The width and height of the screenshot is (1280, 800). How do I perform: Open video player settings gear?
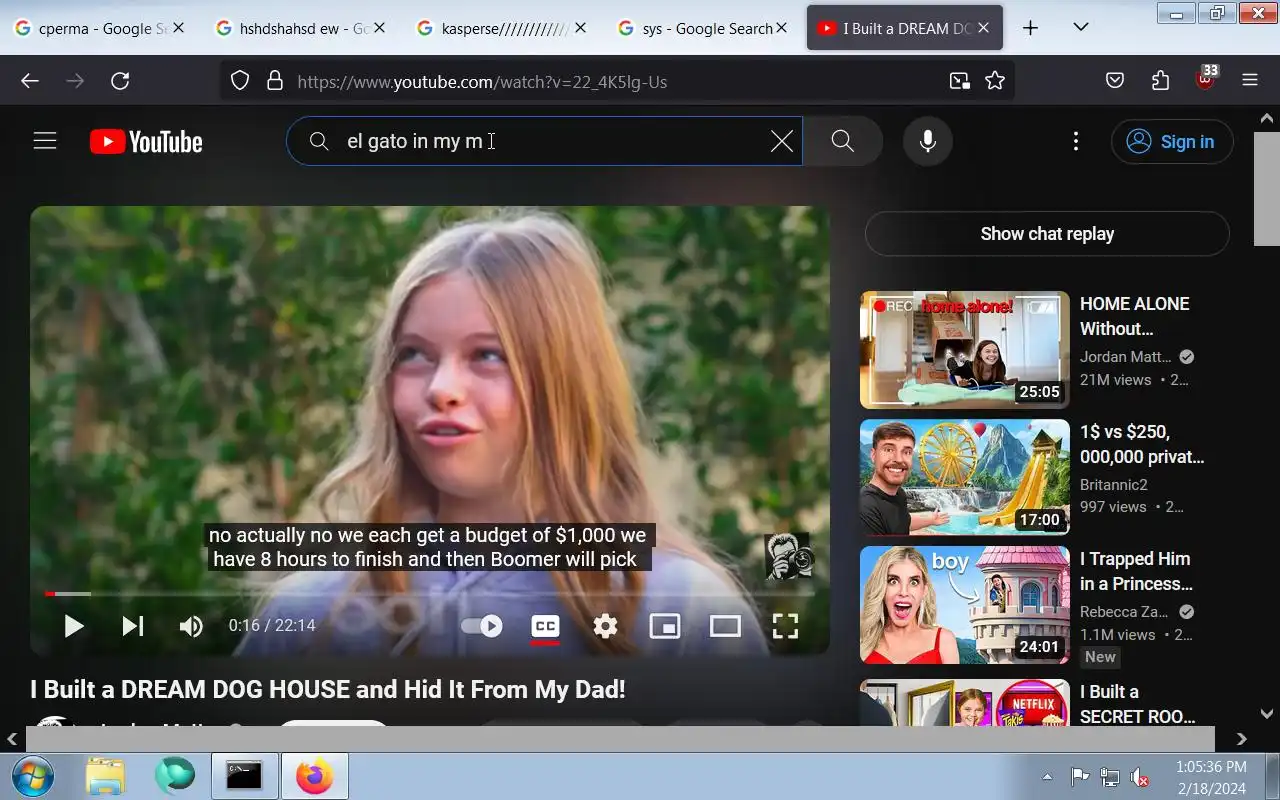605,626
